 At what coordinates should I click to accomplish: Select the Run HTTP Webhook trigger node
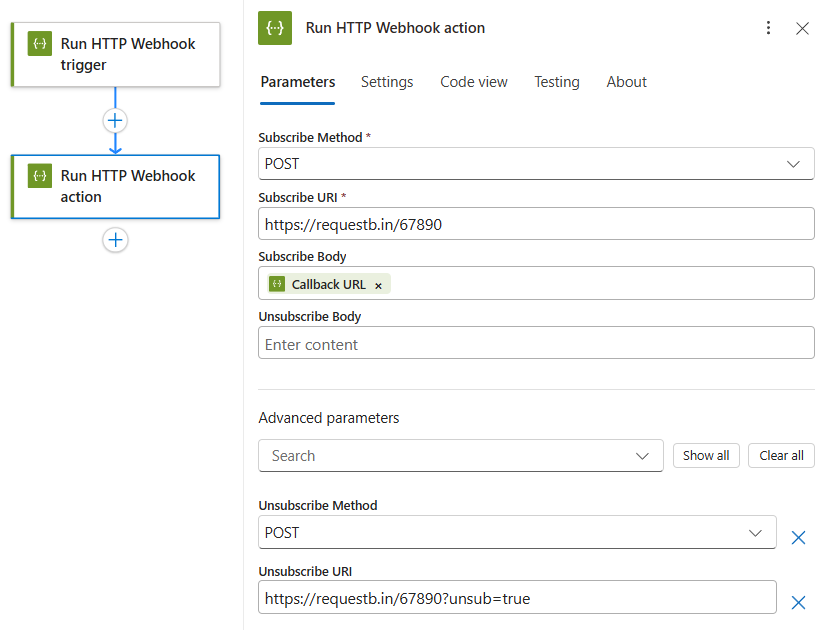click(x=115, y=55)
